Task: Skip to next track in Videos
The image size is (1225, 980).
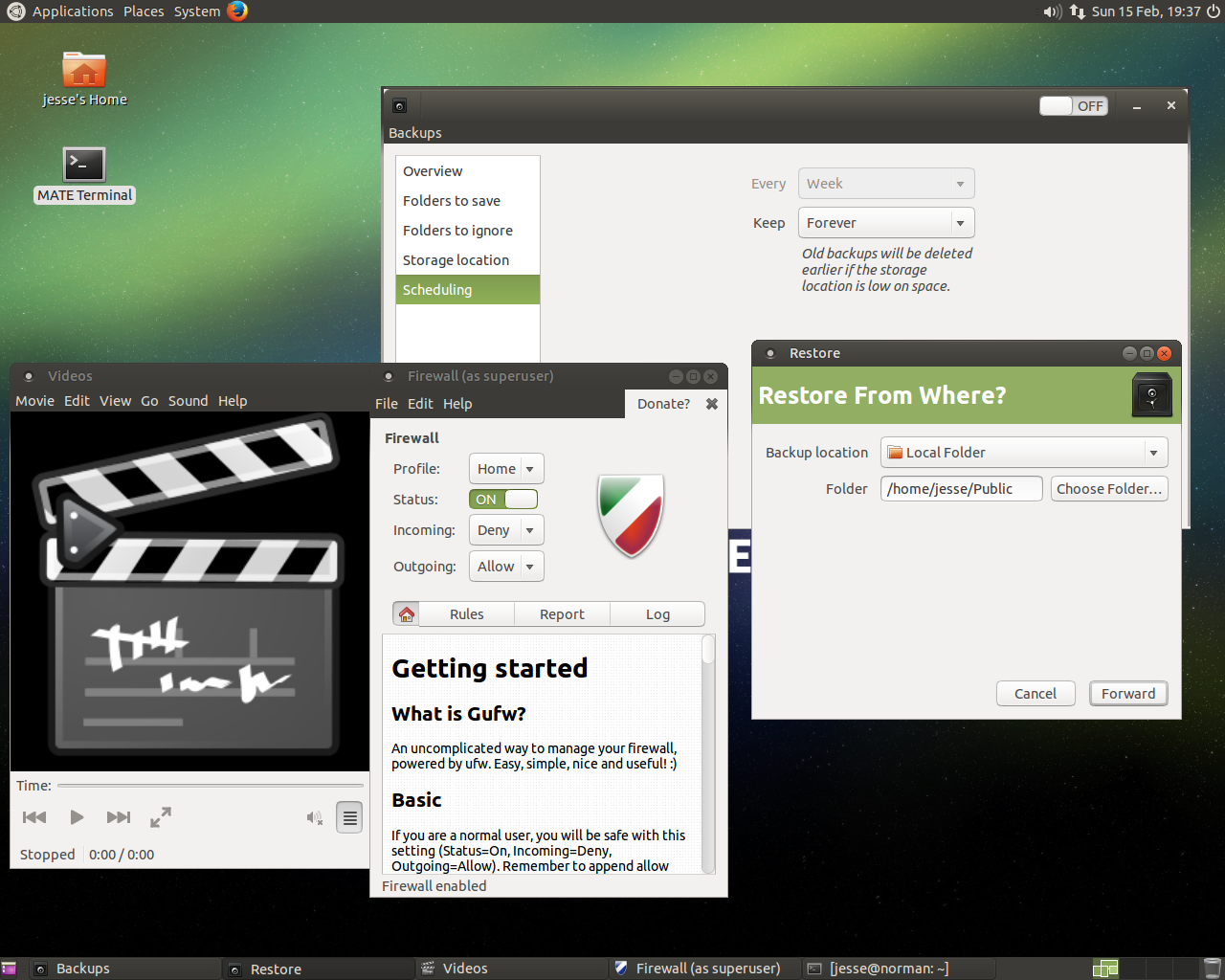Action: coord(119,817)
